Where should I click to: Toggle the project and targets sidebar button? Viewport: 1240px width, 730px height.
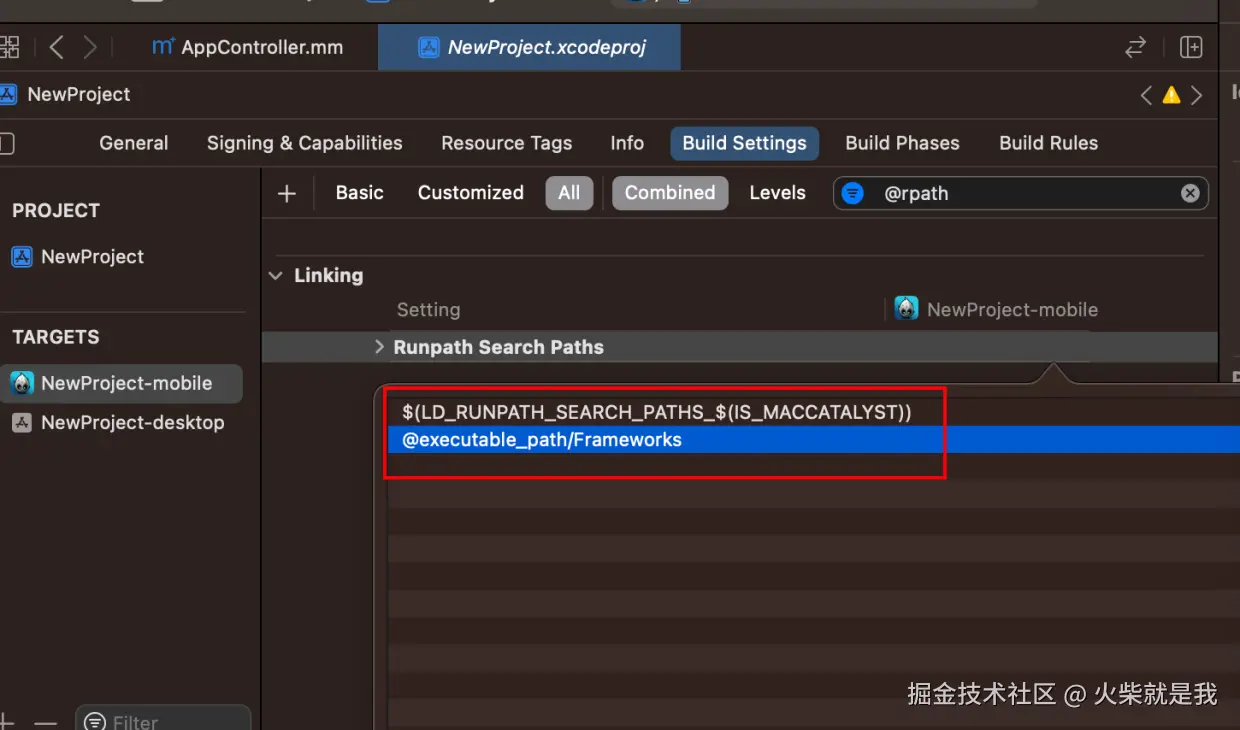pyautogui.click(x=6, y=143)
